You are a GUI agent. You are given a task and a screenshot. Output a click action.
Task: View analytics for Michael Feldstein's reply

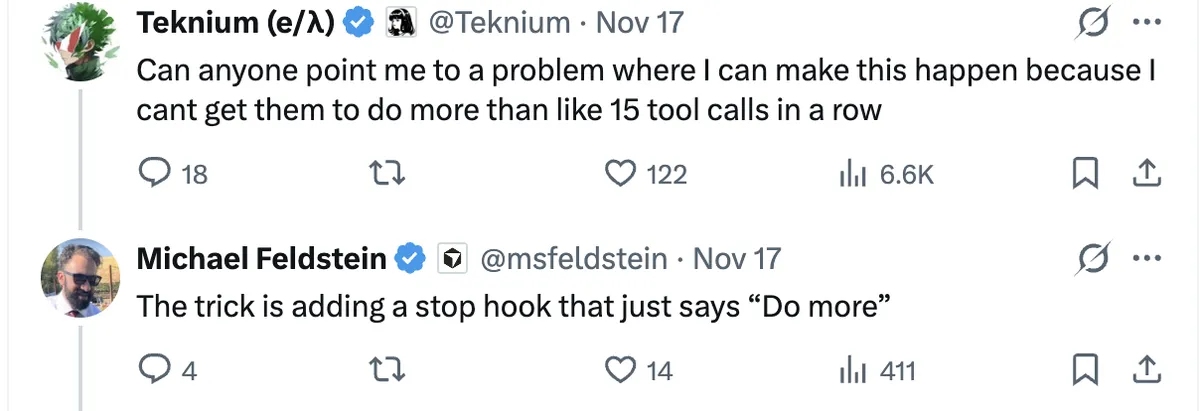pyautogui.click(x=851, y=371)
